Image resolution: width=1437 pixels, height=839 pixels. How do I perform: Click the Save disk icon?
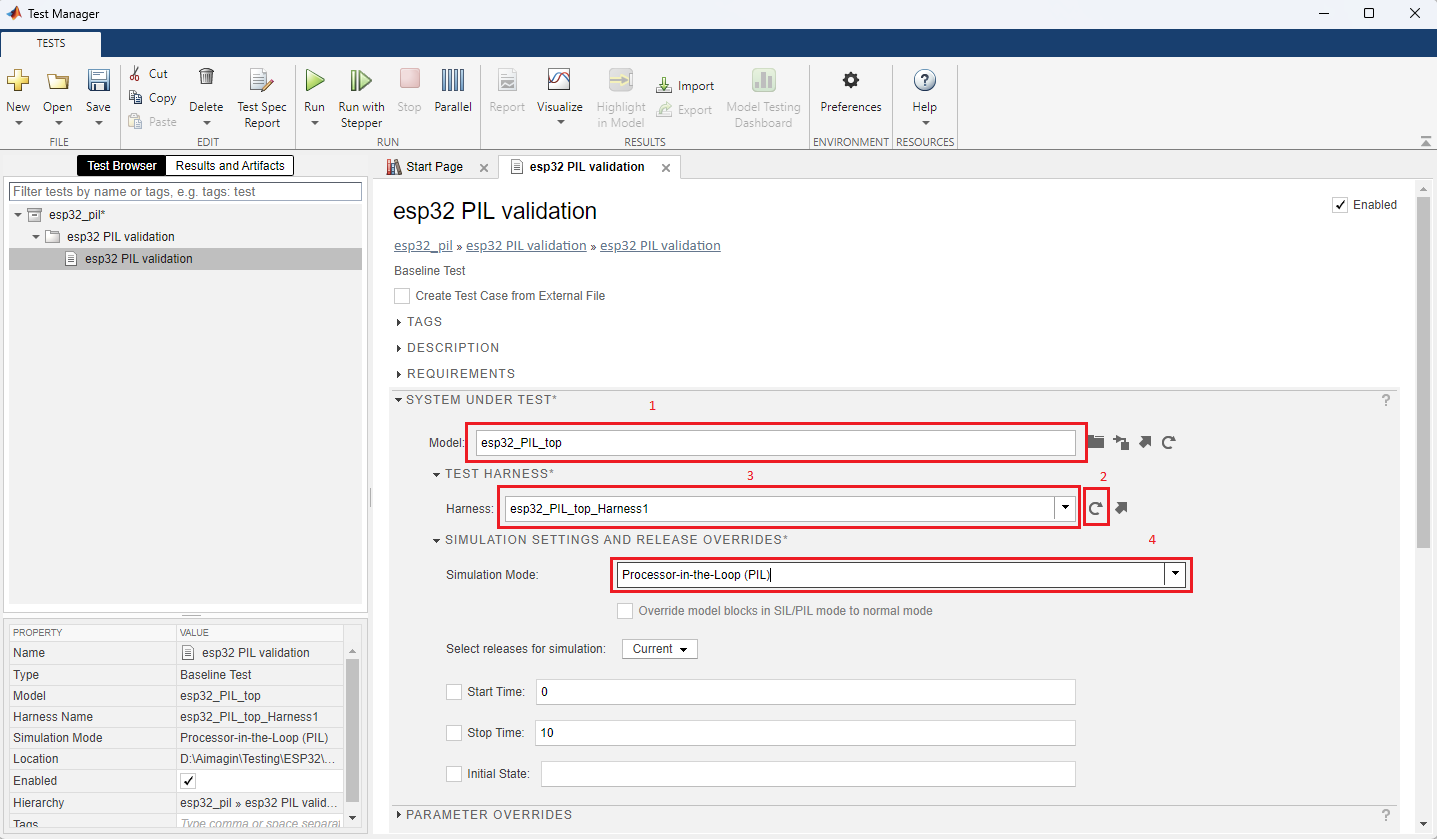pos(98,81)
